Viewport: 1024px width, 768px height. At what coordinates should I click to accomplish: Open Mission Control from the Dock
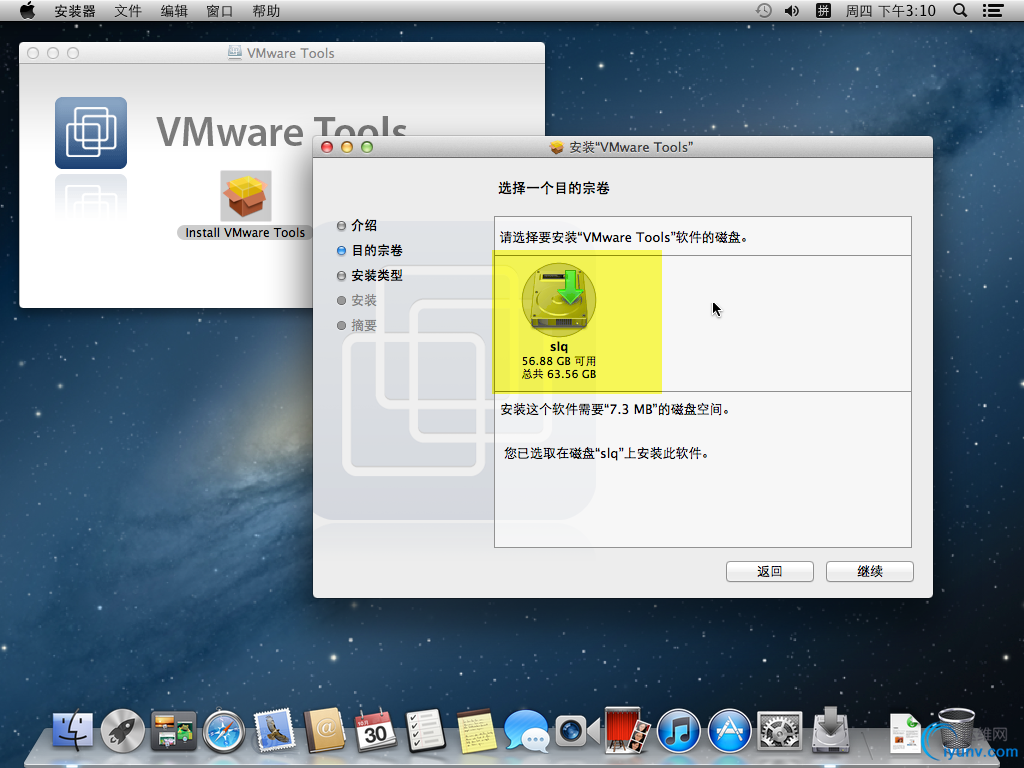(173, 730)
